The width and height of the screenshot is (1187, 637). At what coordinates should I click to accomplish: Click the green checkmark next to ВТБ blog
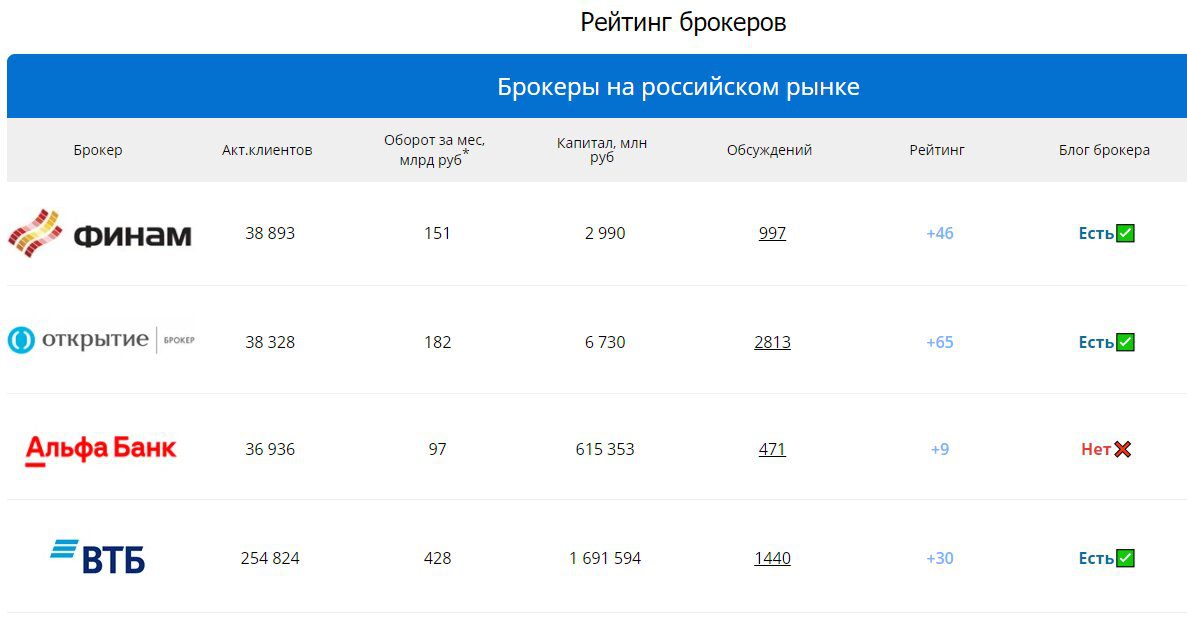[1125, 558]
